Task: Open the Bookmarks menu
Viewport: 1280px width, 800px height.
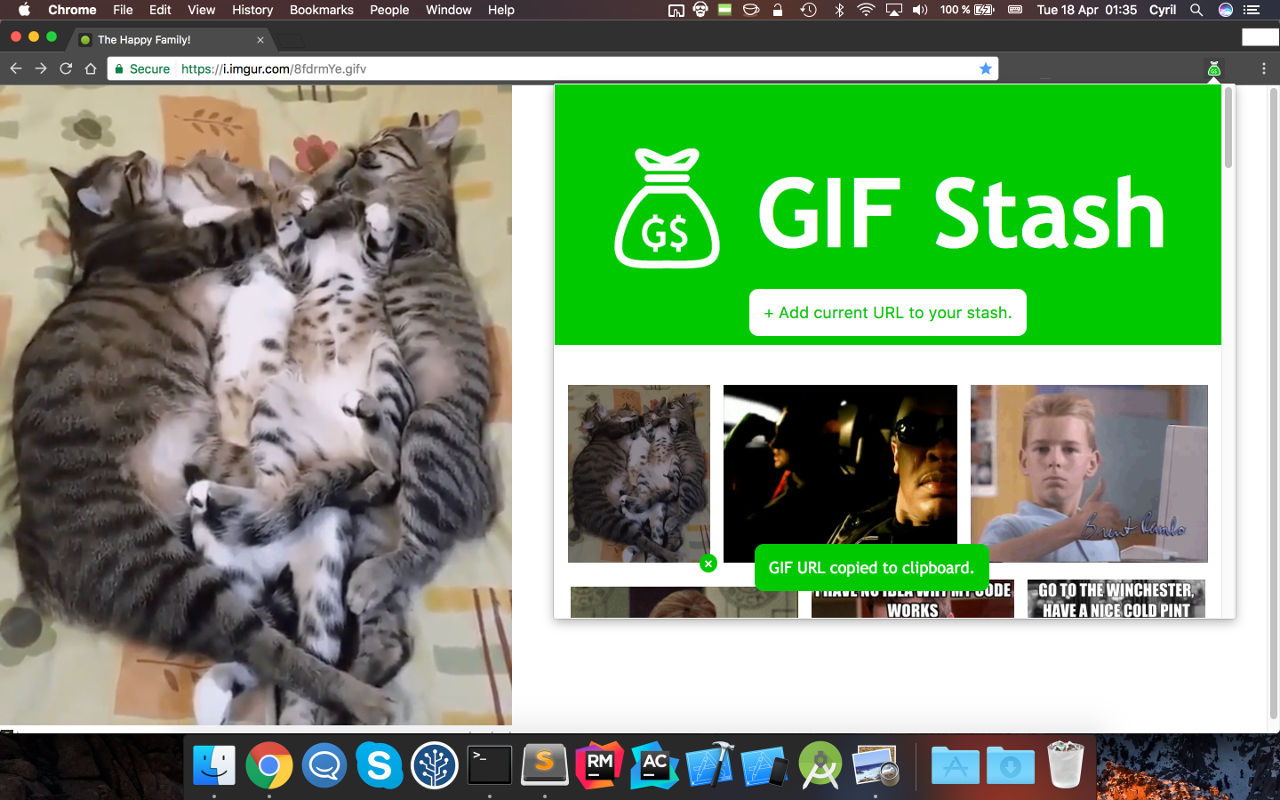Action: click(x=321, y=10)
